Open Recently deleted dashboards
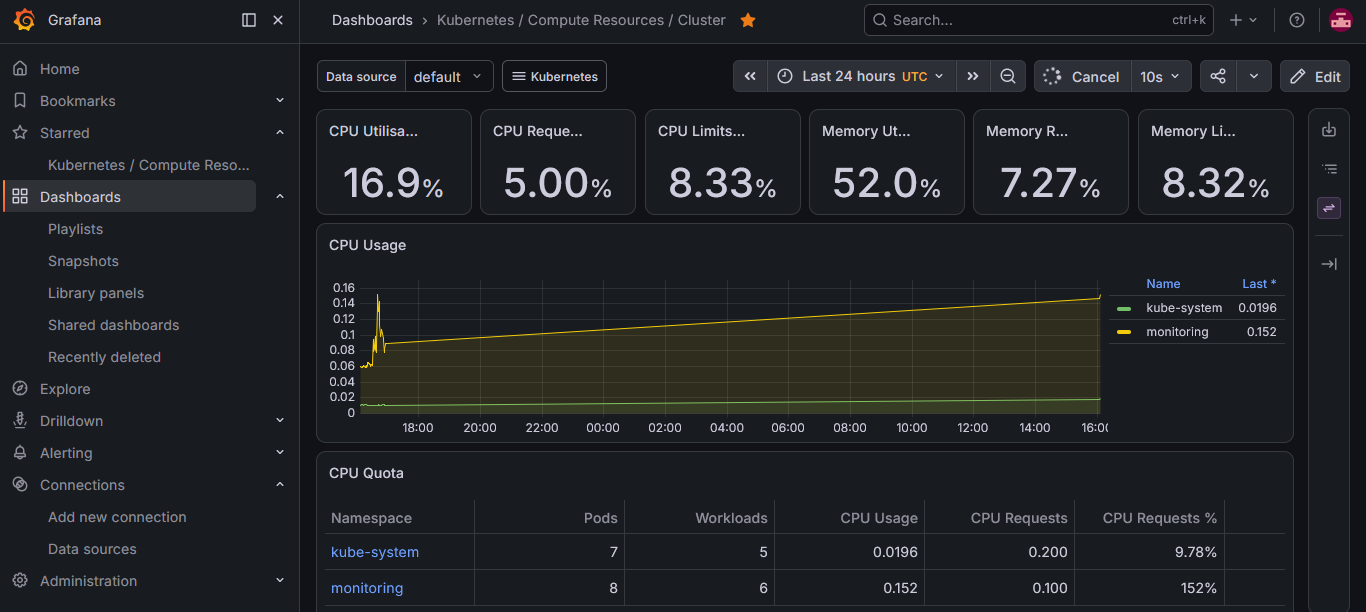This screenshot has width=1366, height=612. [x=104, y=357]
